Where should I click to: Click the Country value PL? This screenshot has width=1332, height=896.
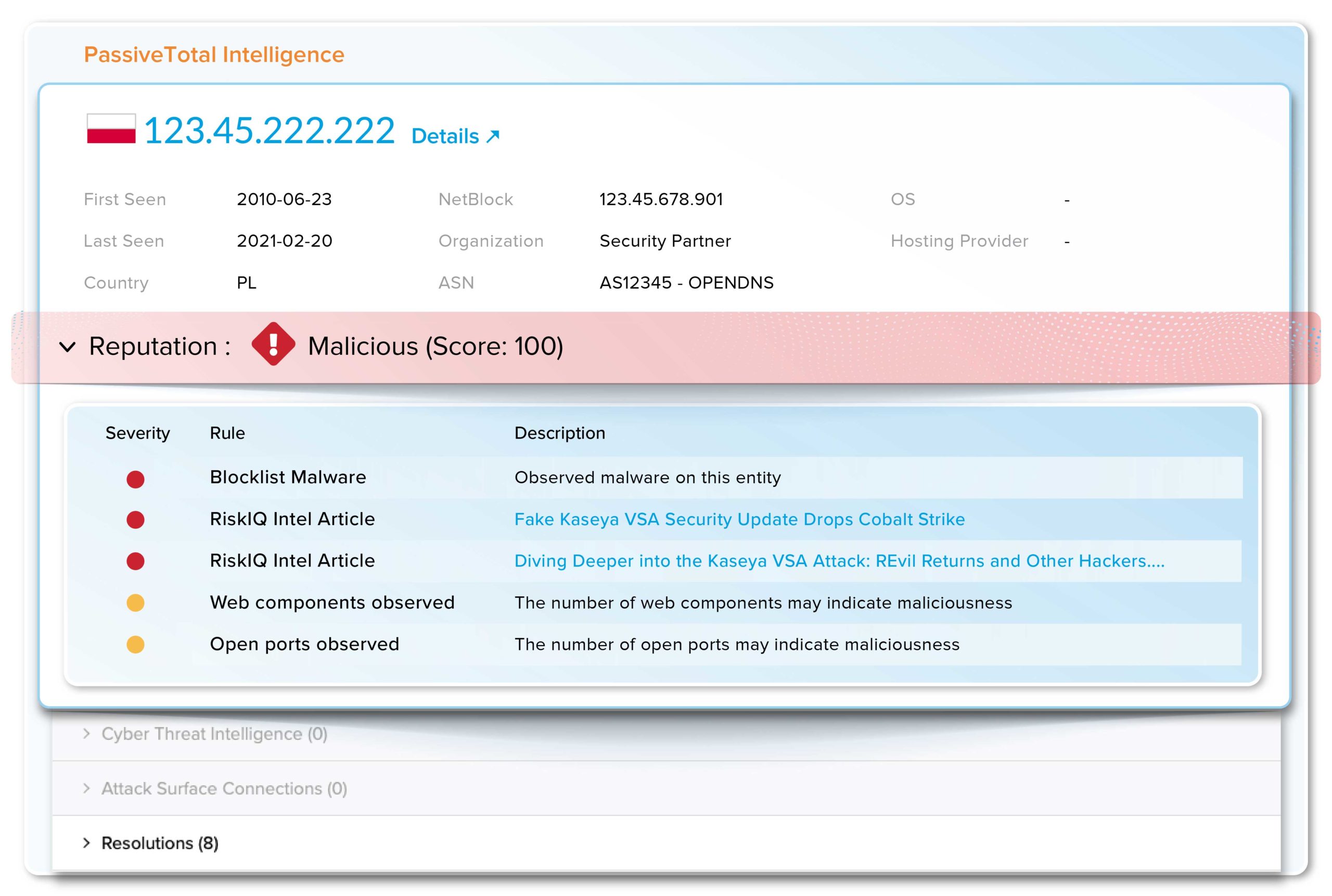coord(246,283)
